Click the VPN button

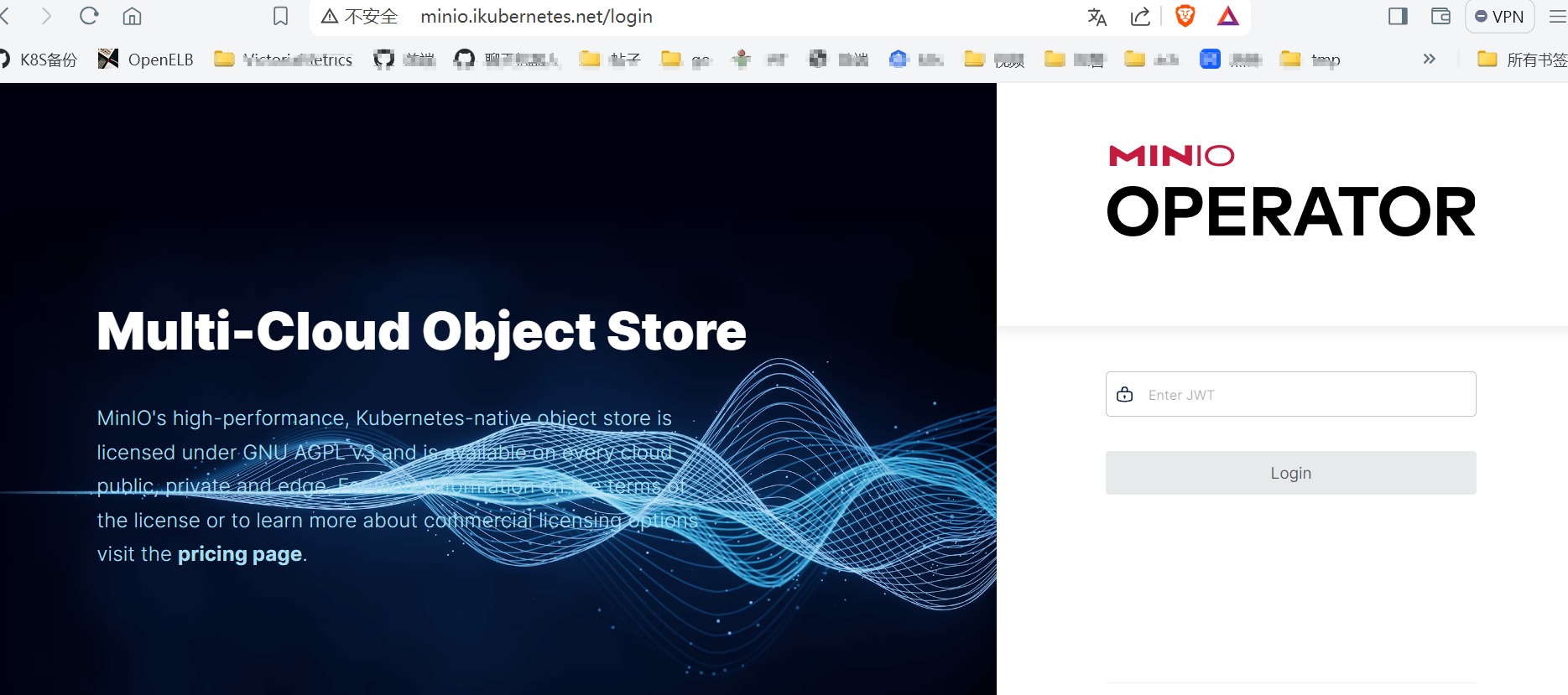coord(1499,17)
